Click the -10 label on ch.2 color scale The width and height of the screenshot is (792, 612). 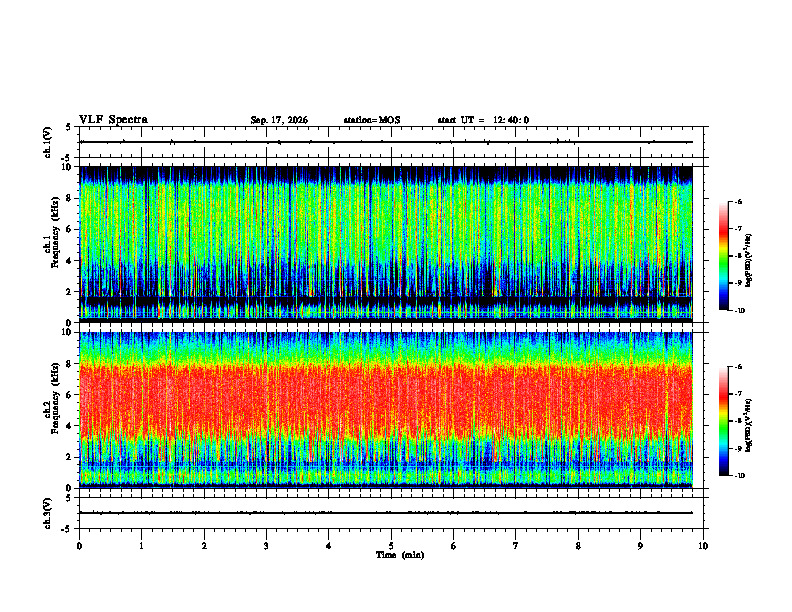click(739, 476)
